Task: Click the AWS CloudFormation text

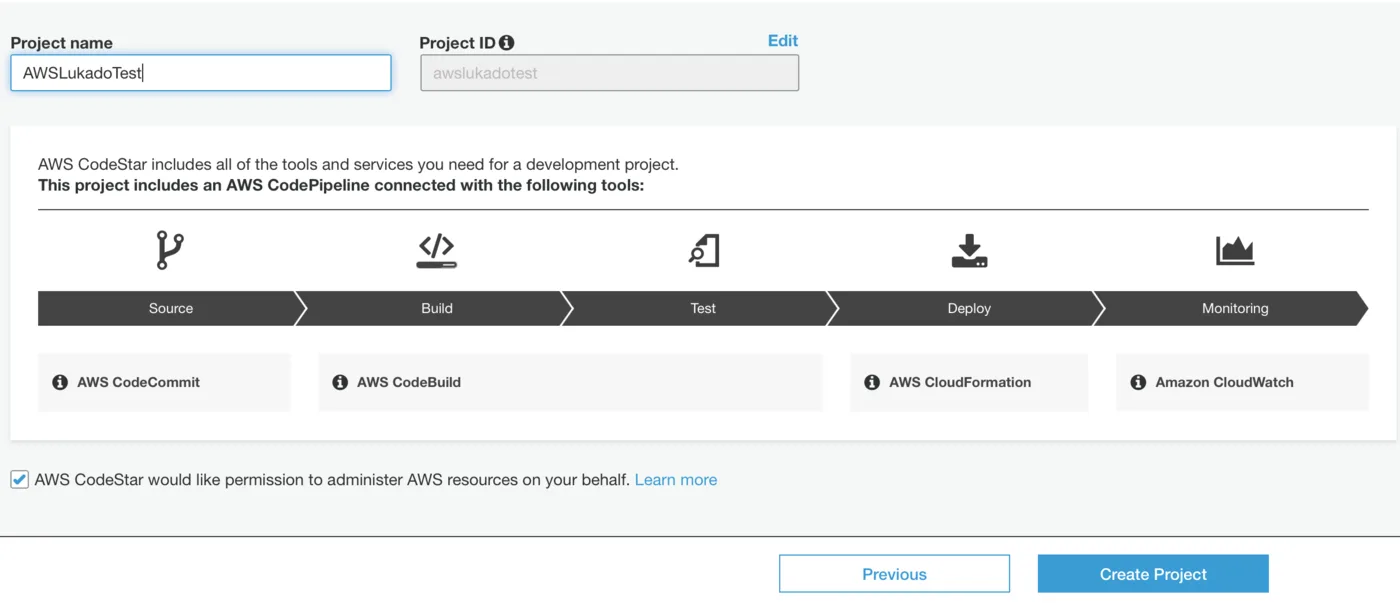Action: [x=960, y=382]
